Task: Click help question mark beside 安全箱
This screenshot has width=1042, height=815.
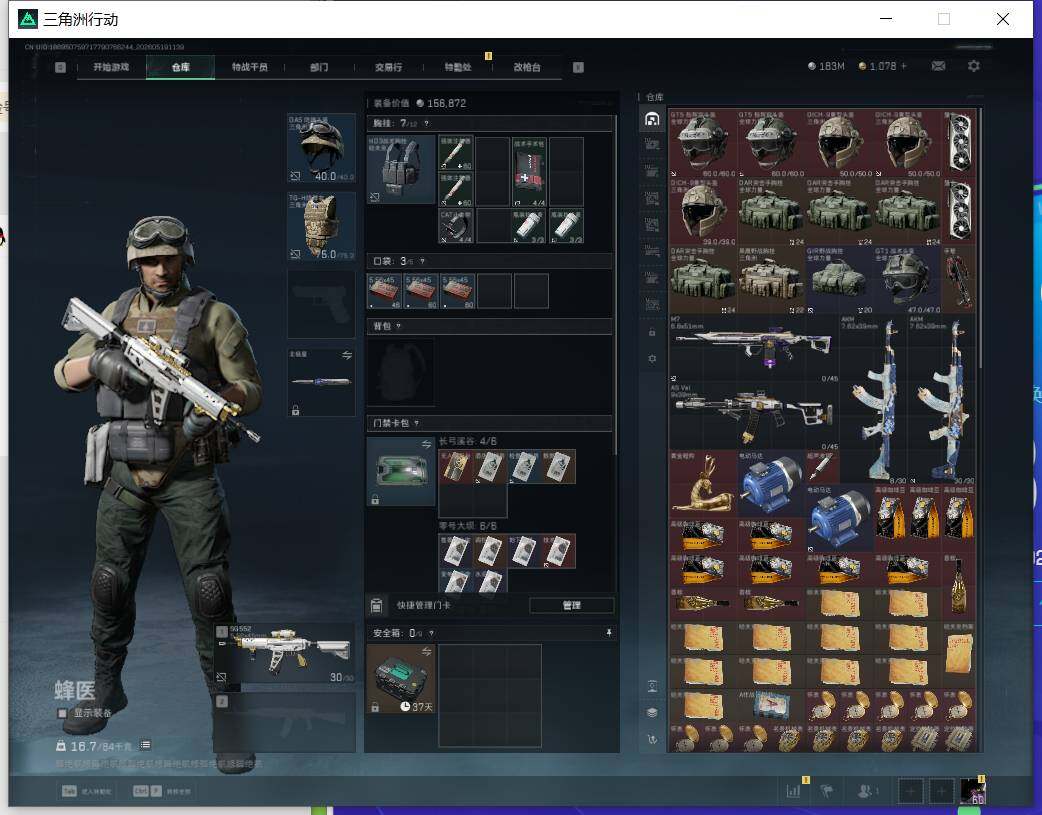Action: point(431,634)
